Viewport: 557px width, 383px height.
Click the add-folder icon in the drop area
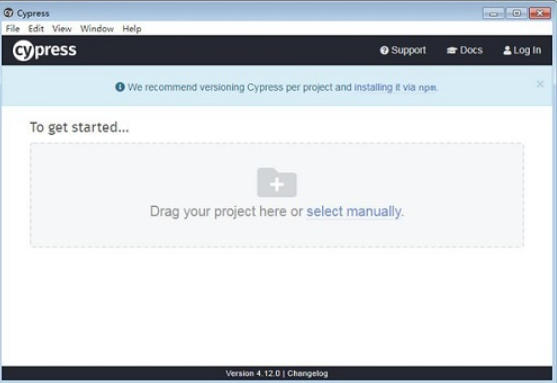pyautogui.click(x=277, y=182)
